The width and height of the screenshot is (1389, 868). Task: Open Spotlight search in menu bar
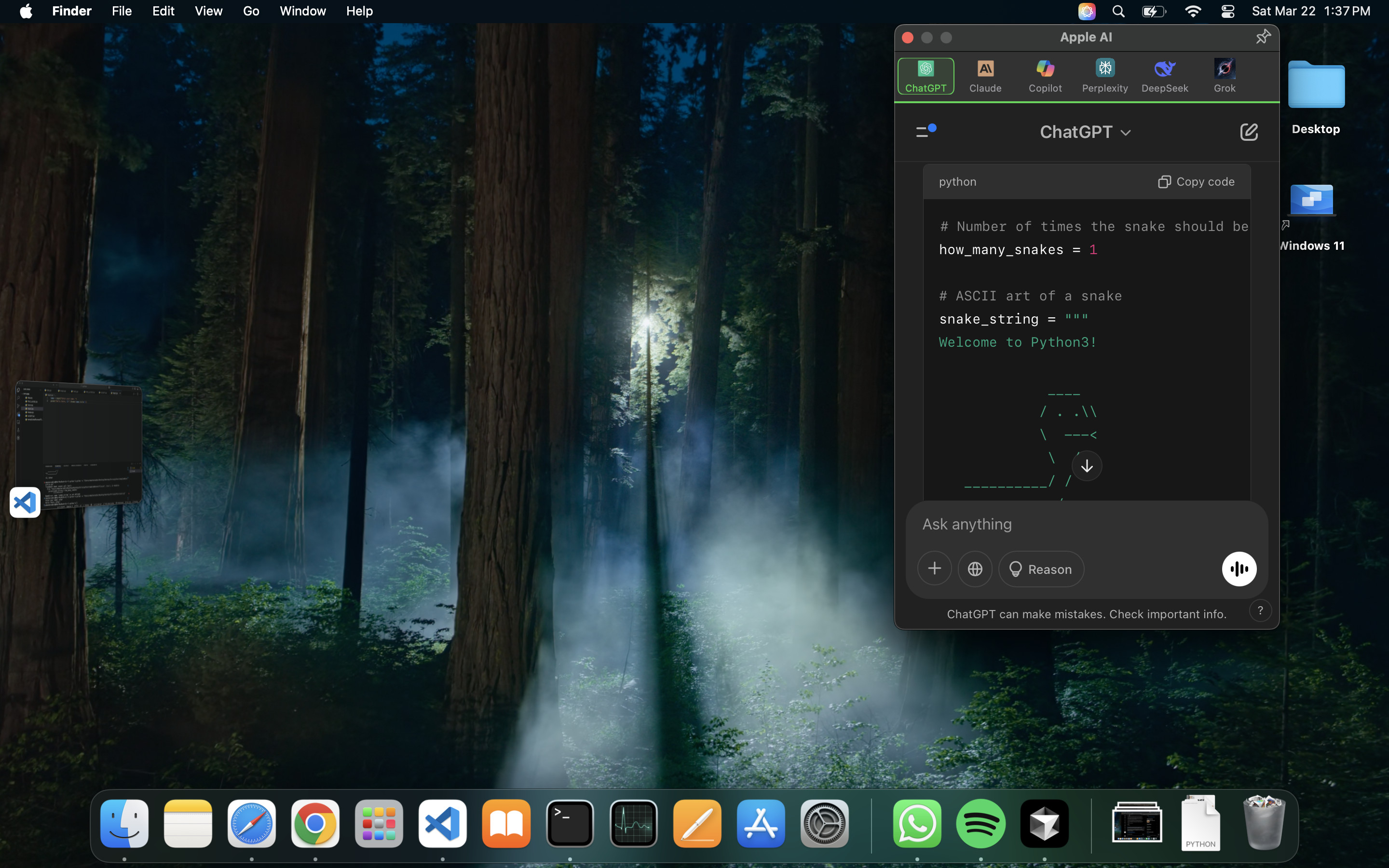[1117, 11]
